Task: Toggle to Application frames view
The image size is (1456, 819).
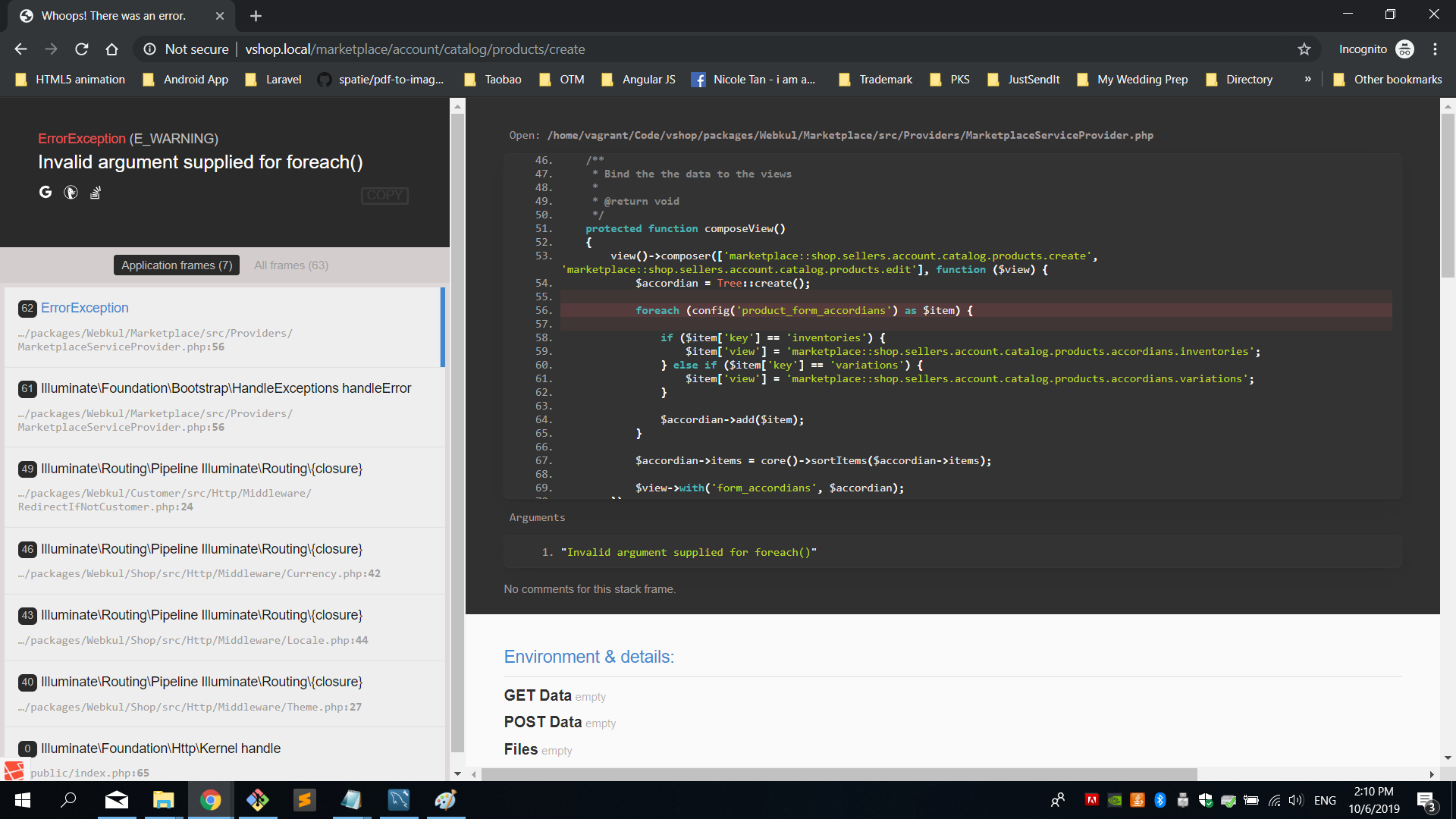Action: pyautogui.click(x=175, y=265)
